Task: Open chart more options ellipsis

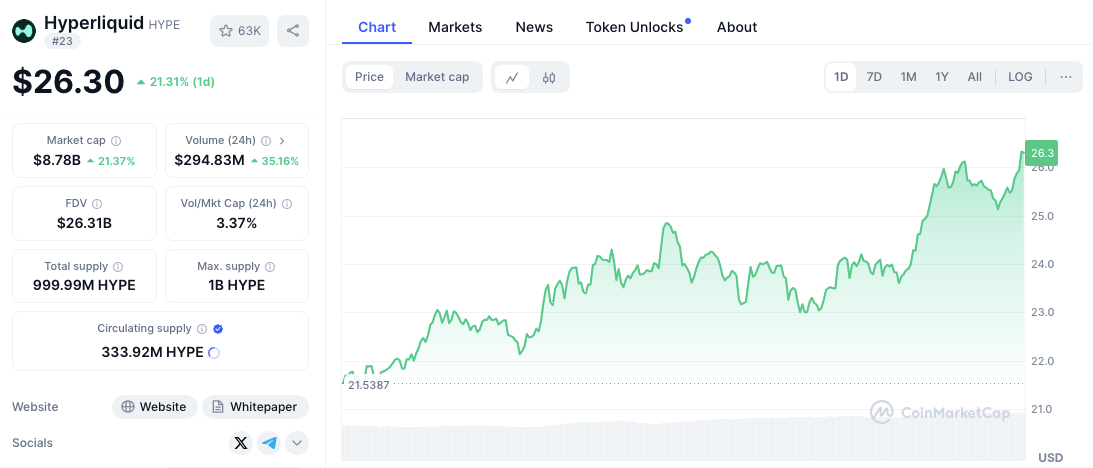Action: click(x=1066, y=77)
